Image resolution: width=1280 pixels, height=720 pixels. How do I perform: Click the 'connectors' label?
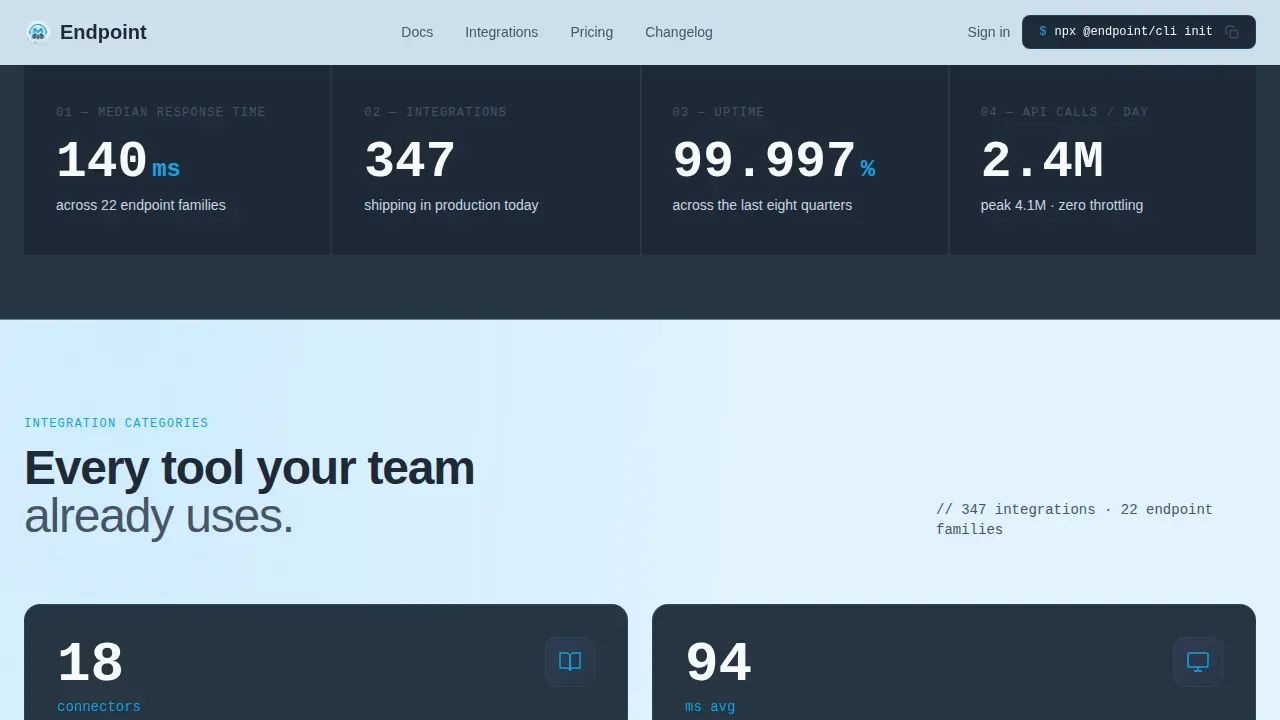99,707
